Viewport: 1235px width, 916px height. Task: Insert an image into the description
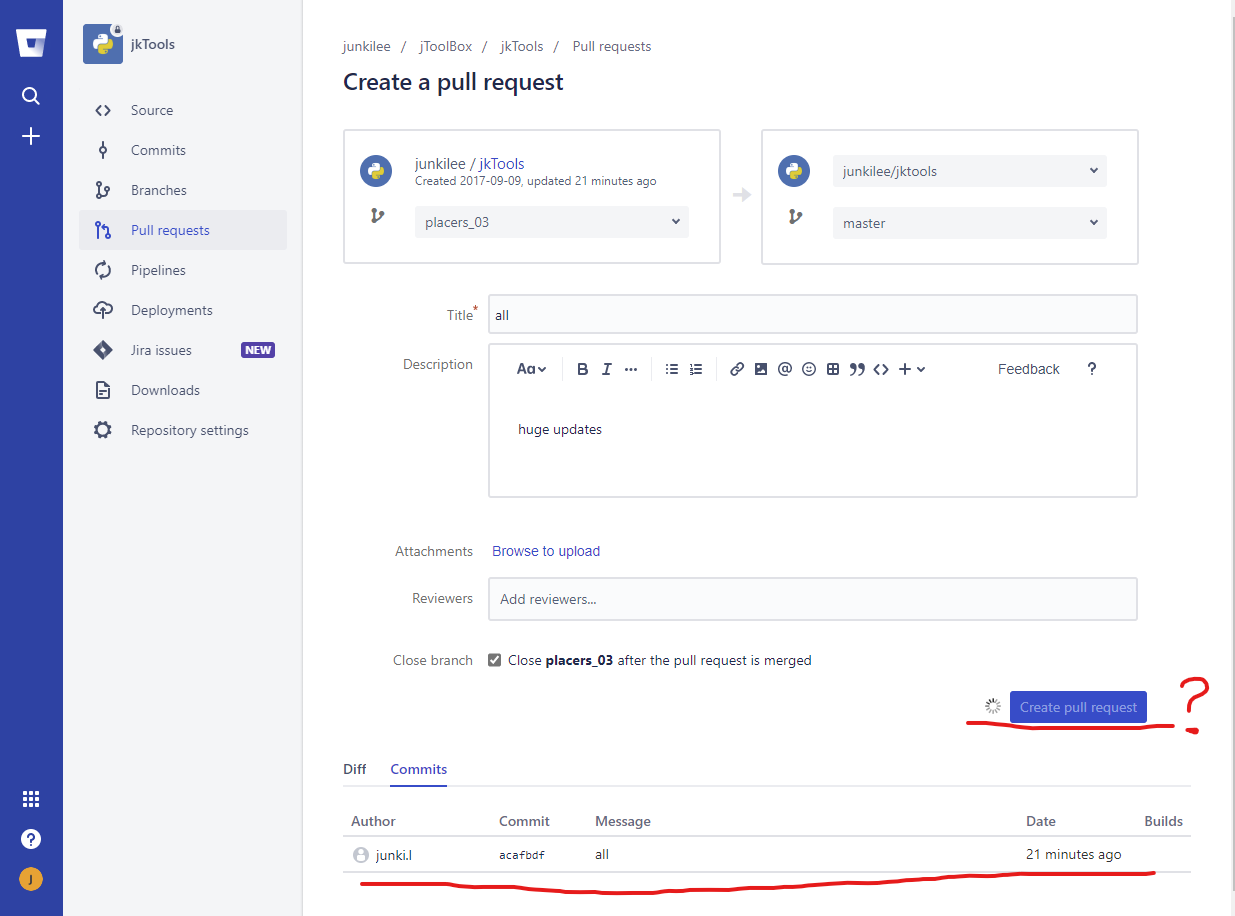coord(761,368)
